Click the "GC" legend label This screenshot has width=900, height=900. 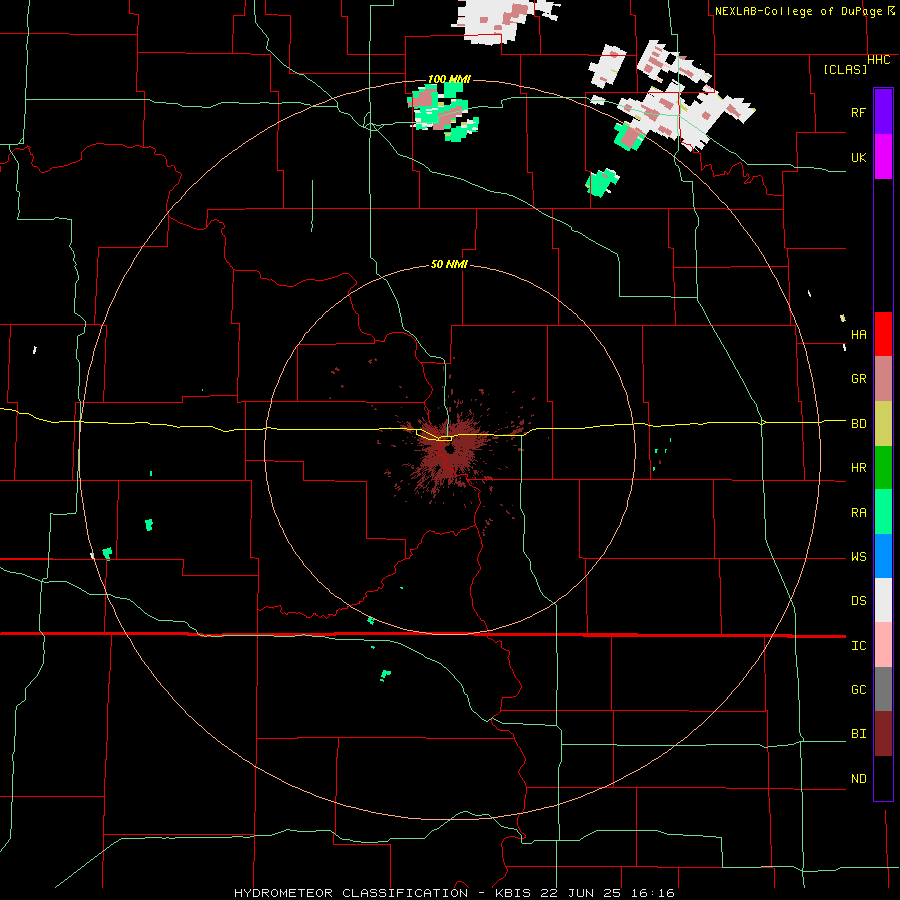[x=858, y=690]
